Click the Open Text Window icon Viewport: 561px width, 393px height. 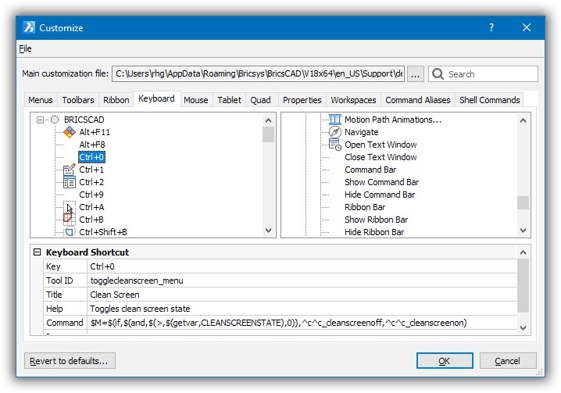point(335,145)
